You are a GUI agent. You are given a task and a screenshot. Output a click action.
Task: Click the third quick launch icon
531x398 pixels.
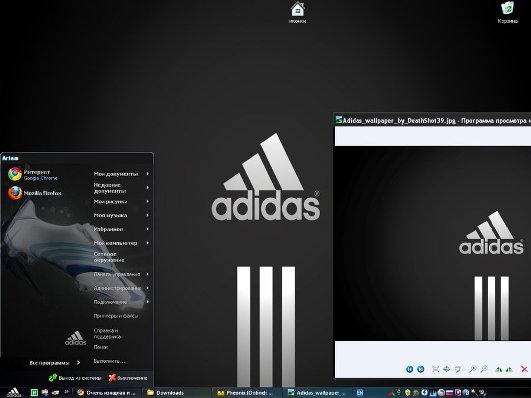point(56,393)
